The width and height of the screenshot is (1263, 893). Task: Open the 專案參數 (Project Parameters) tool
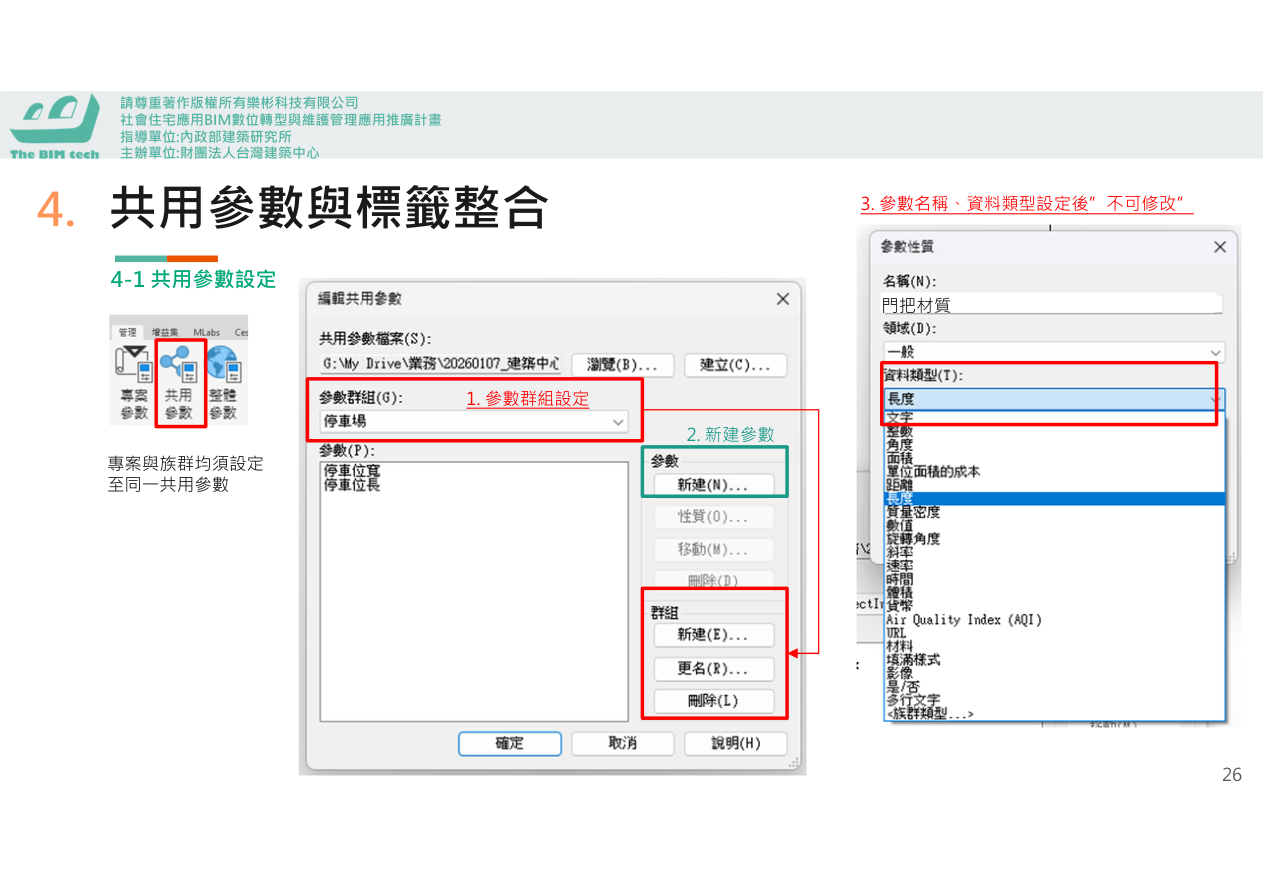pyautogui.click(x=133, y=383)
